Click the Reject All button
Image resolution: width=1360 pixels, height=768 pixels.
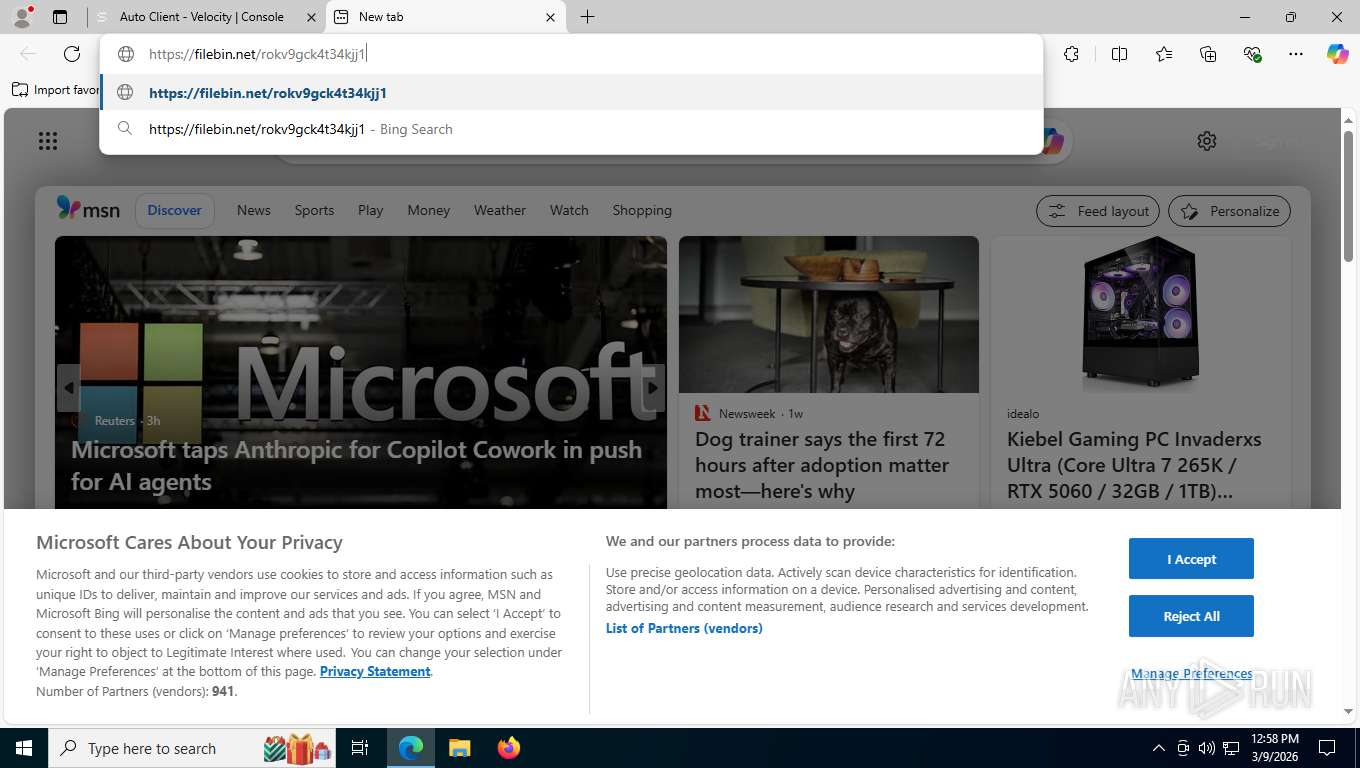point(1191,616)
